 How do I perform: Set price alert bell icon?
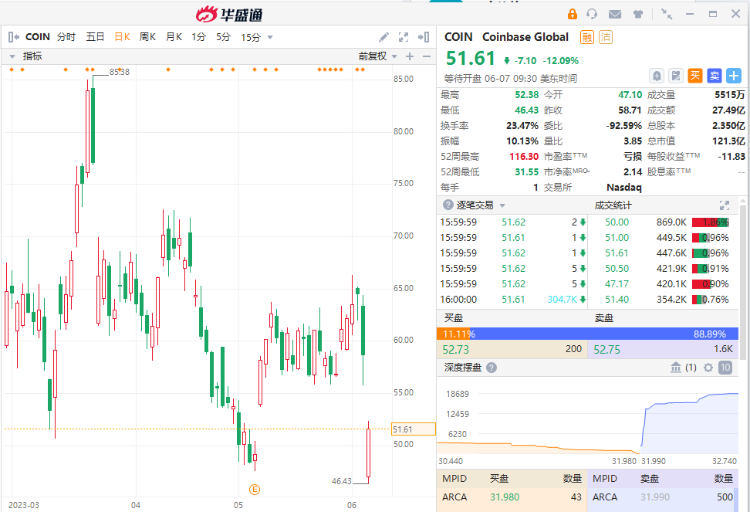657,76
